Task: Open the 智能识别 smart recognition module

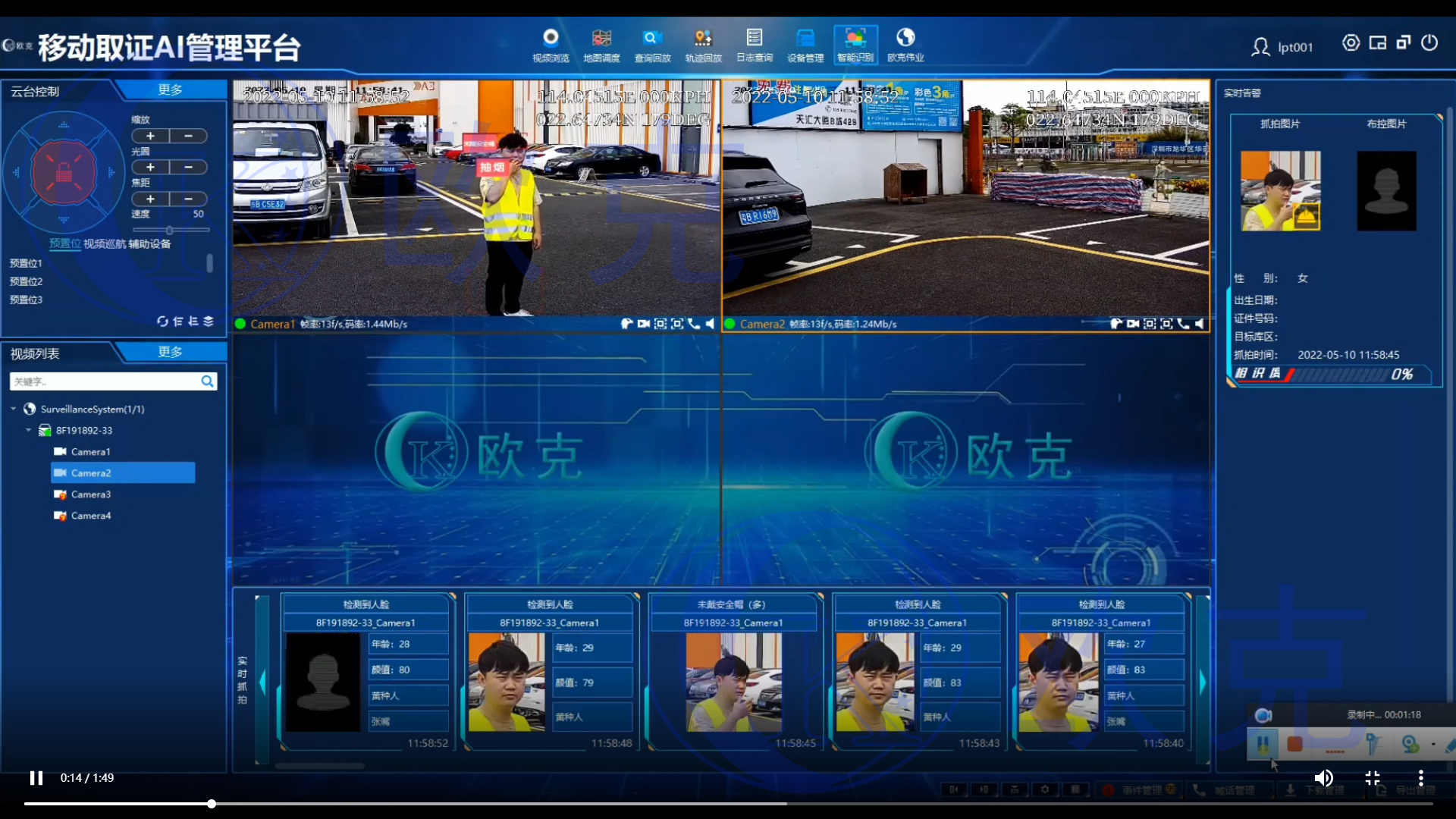Action: pos(855,45)
